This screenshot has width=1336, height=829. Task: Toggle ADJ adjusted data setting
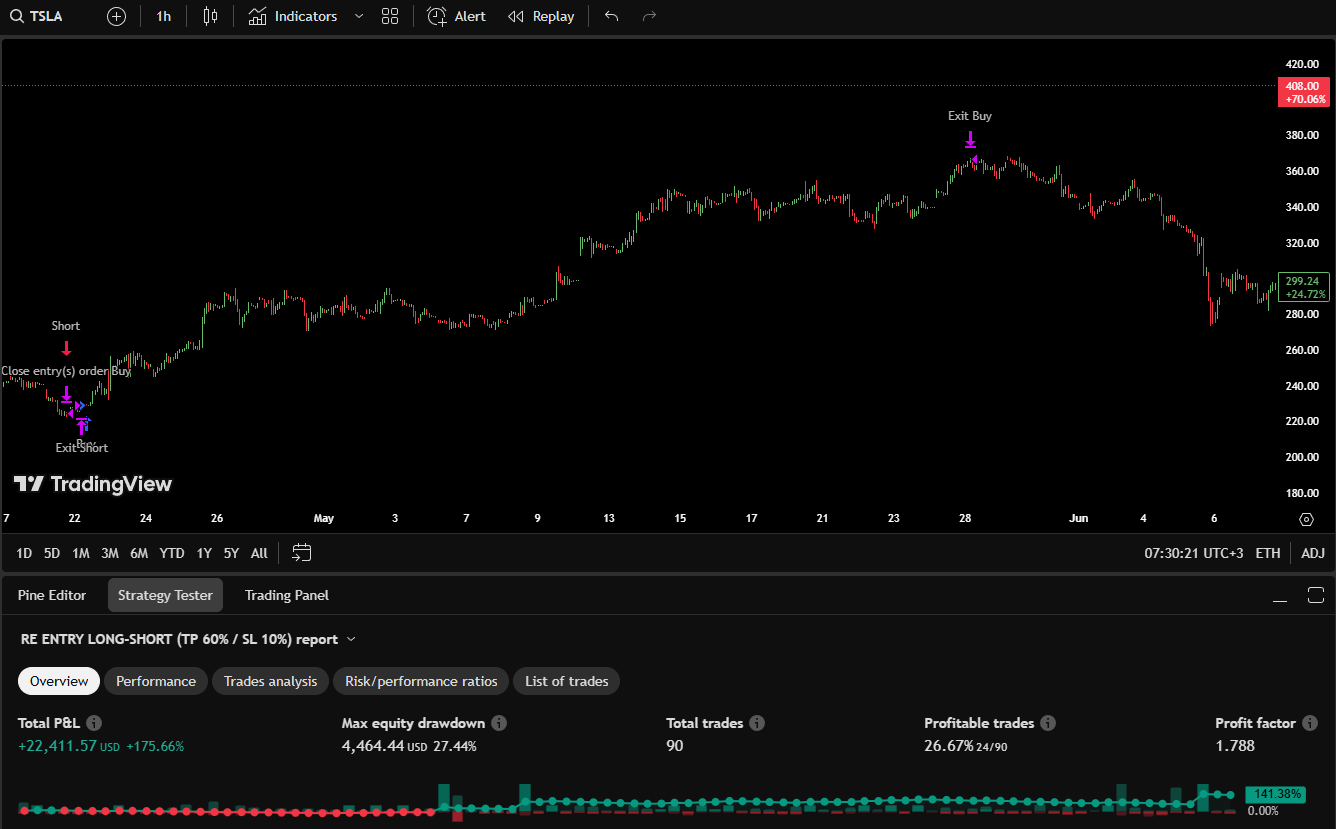point(1312,553)
